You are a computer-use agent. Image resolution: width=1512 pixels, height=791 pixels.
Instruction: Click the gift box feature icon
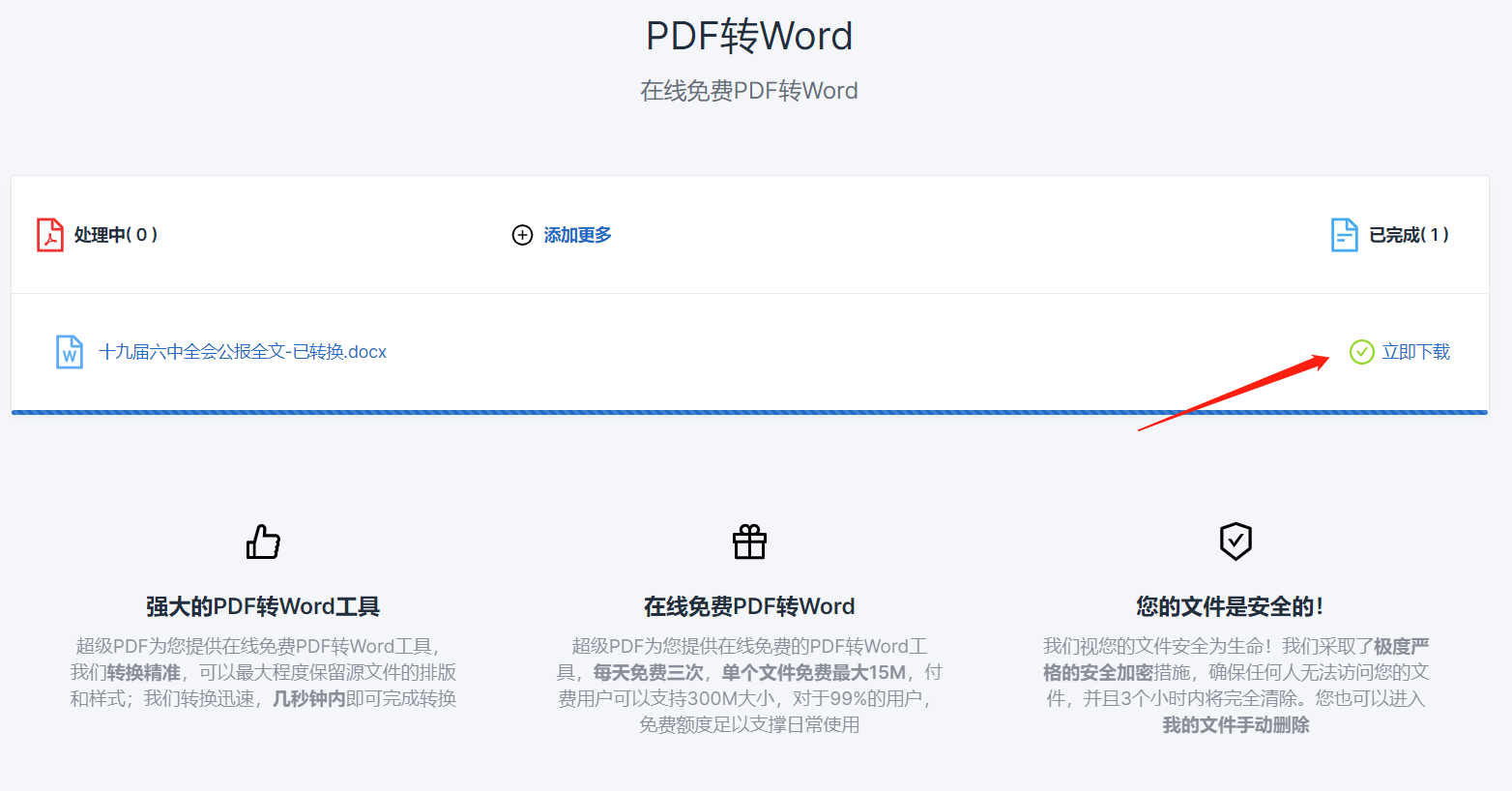click(x=749, y=542)
